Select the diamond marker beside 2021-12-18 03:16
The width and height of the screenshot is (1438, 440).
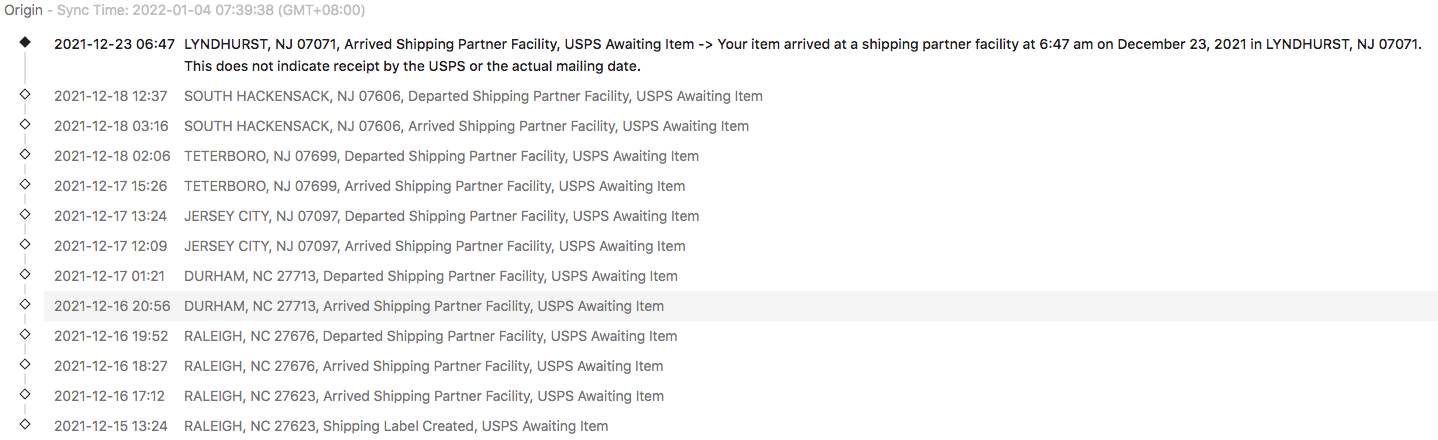[25, 124]
